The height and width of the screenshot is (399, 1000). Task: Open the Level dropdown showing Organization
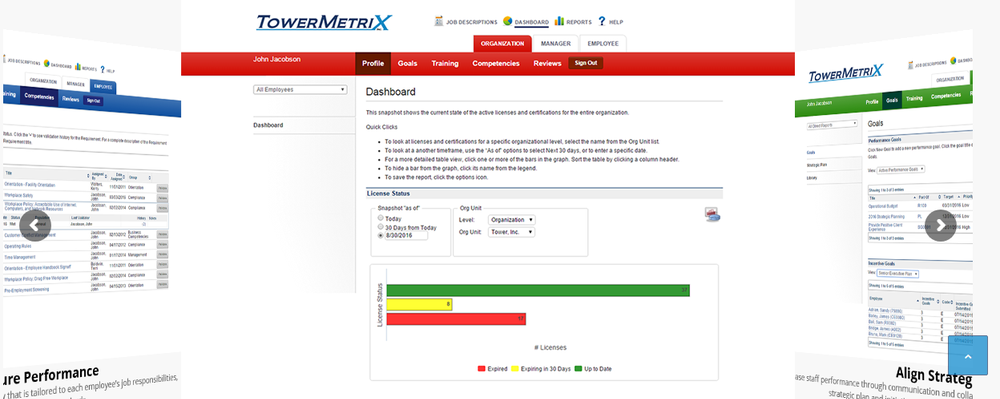(x=512, y=220)
